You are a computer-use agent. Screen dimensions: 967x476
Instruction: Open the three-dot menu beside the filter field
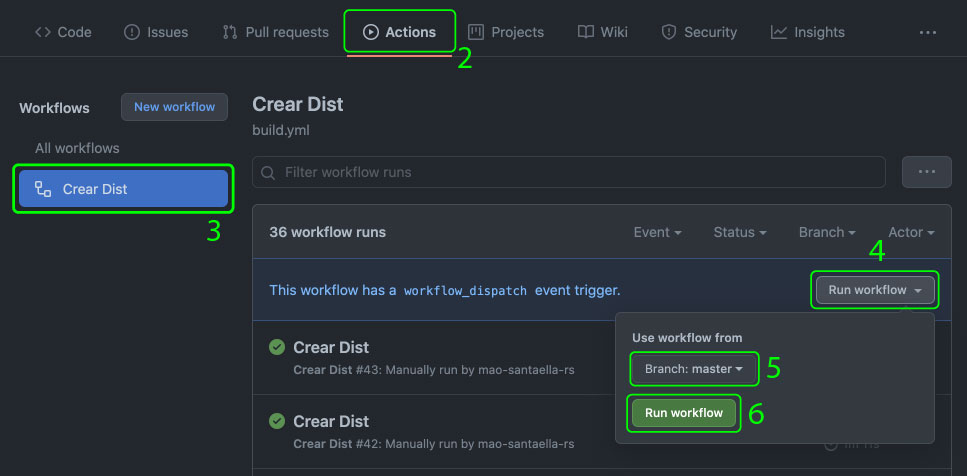[927, 172]
